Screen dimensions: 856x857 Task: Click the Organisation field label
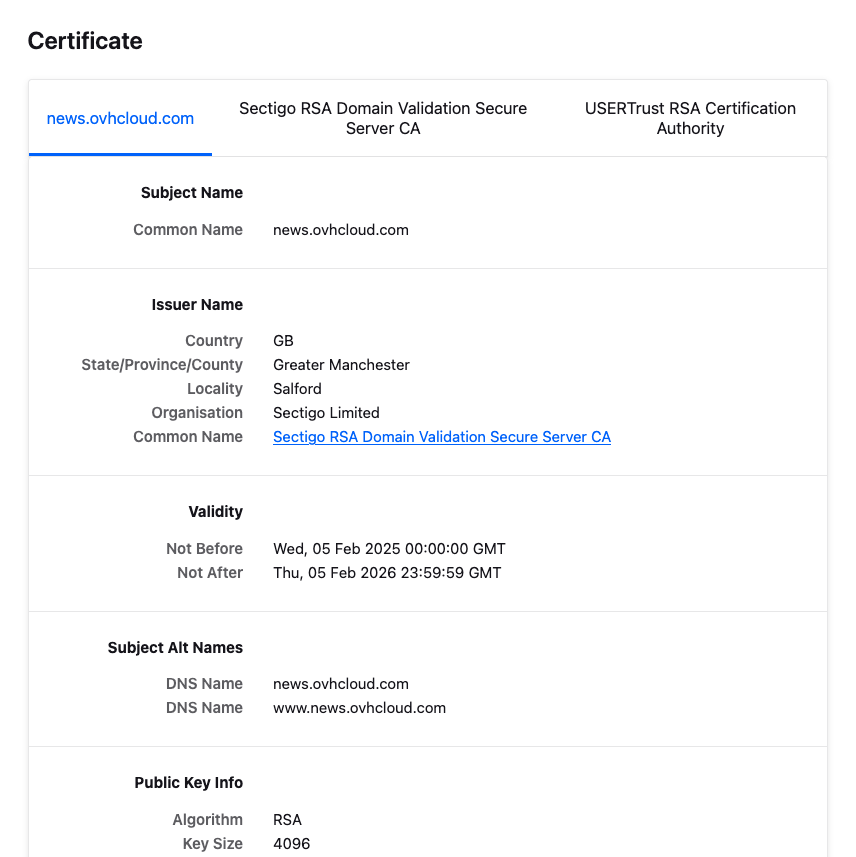(197, 413)
